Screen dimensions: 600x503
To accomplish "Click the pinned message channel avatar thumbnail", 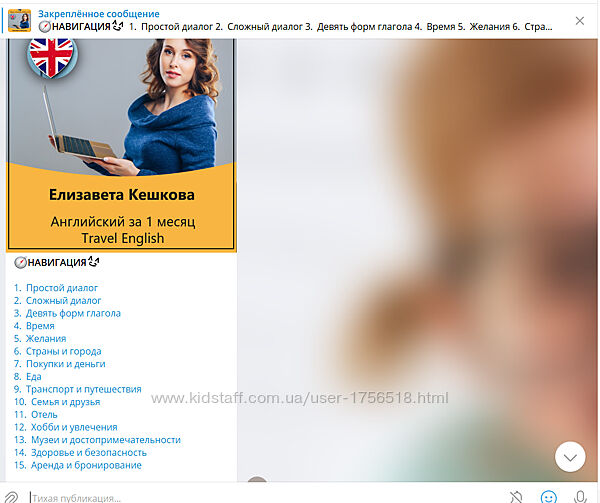I will [x=19, y=20].
